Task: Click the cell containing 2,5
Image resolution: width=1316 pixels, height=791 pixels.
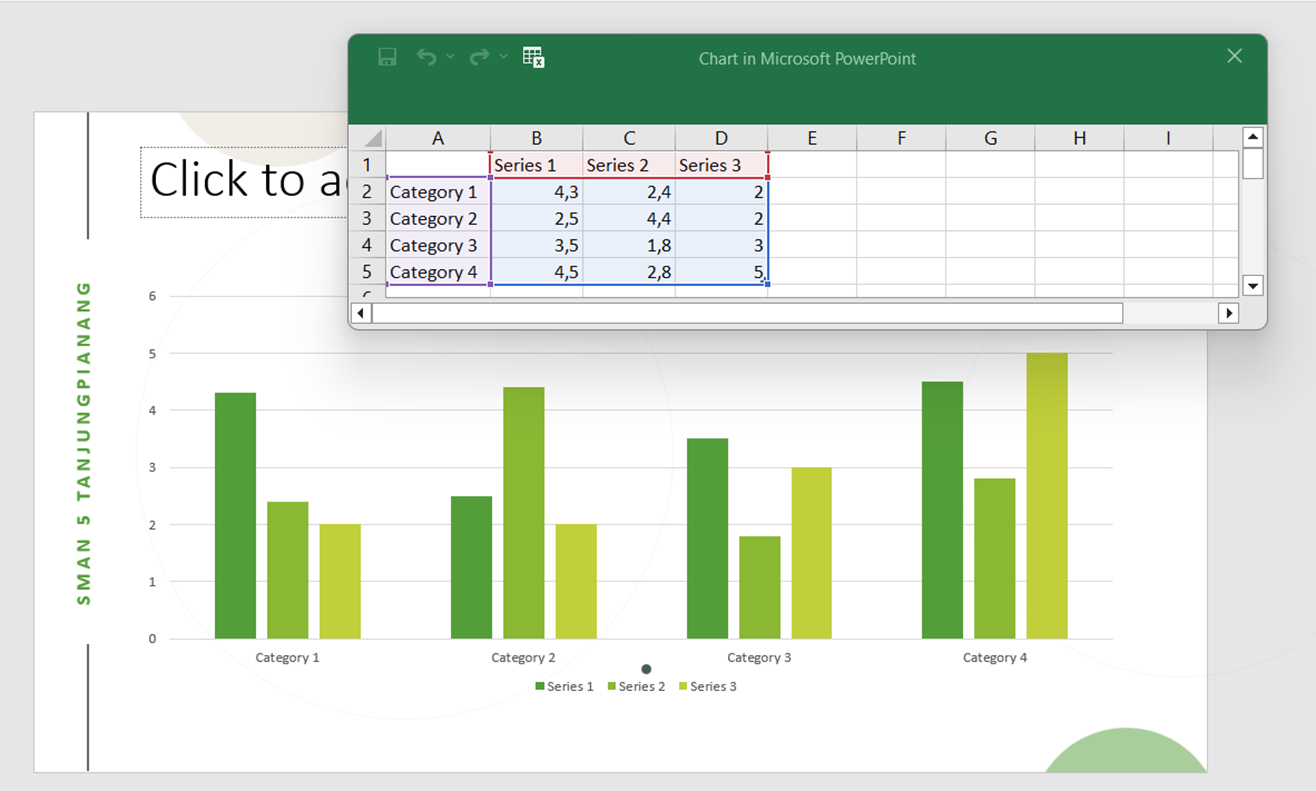Action: pos(537,218)
